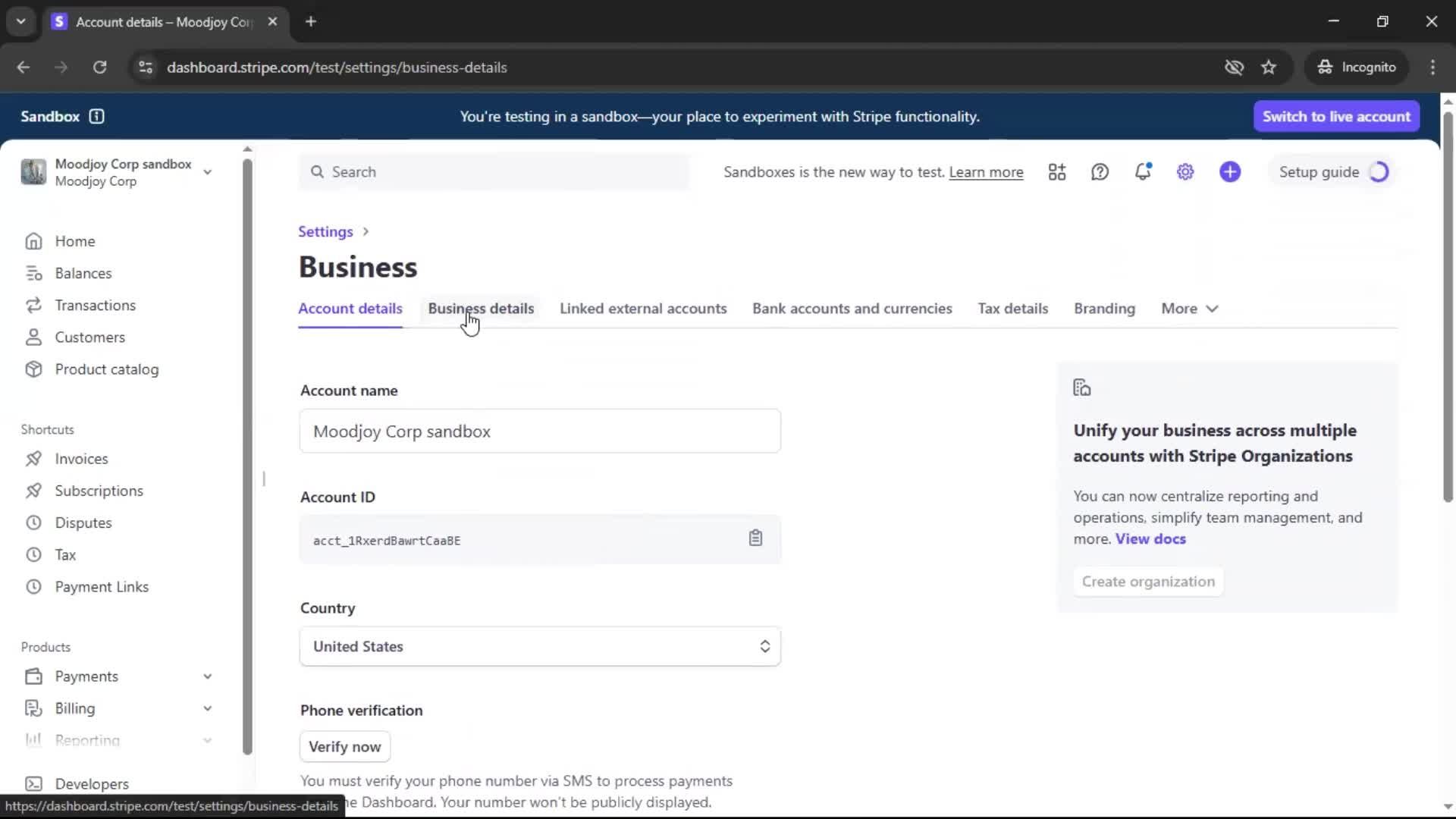Image resolution: width=1456 pixels, height=819 pixels.
Task: Open the apps grid icon
Action: click(1057, 172)
